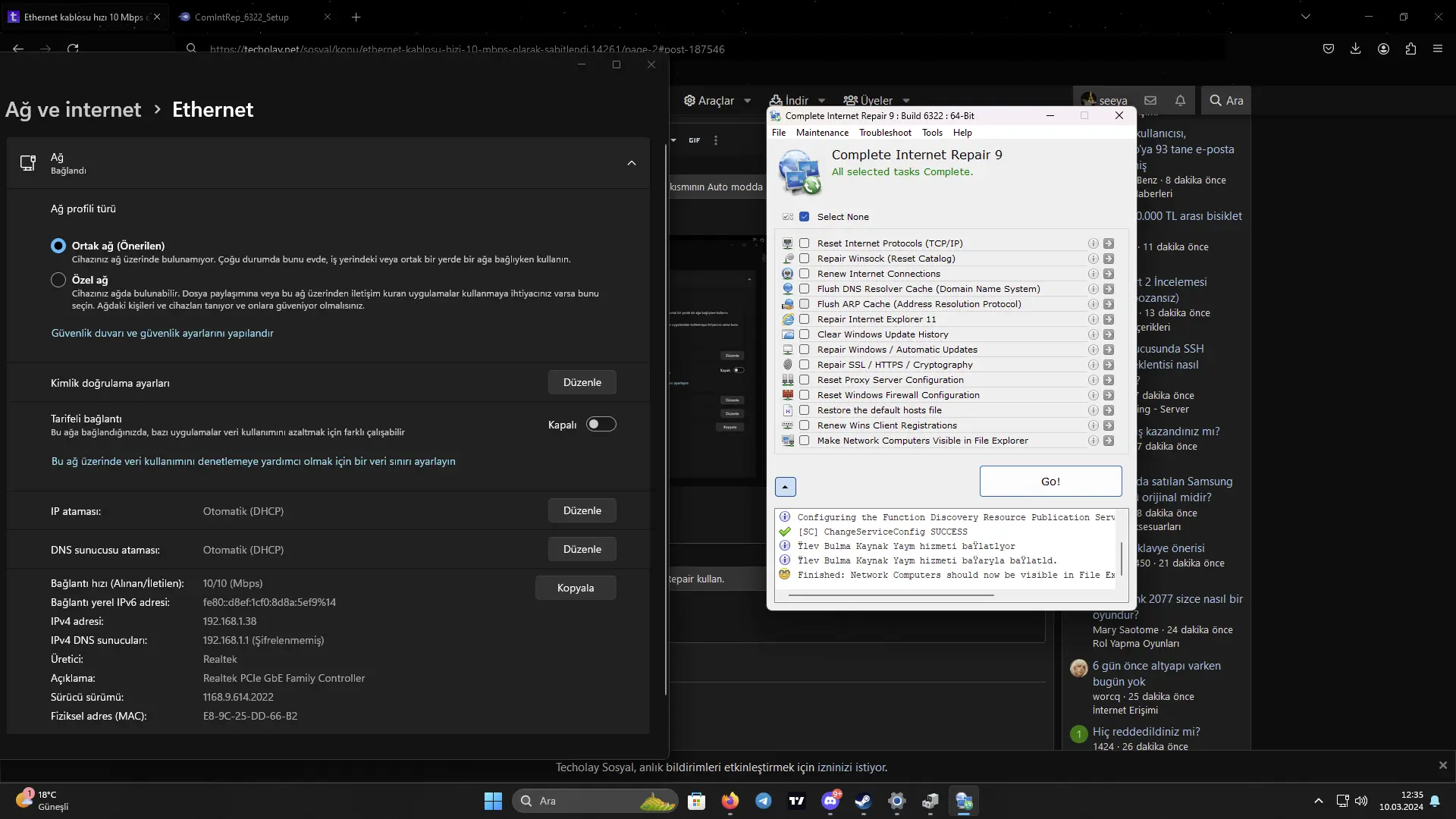The image size is (1456, 819).
Task: Click Ağ ve internet breadcrumb
Action: click(73, 110)
